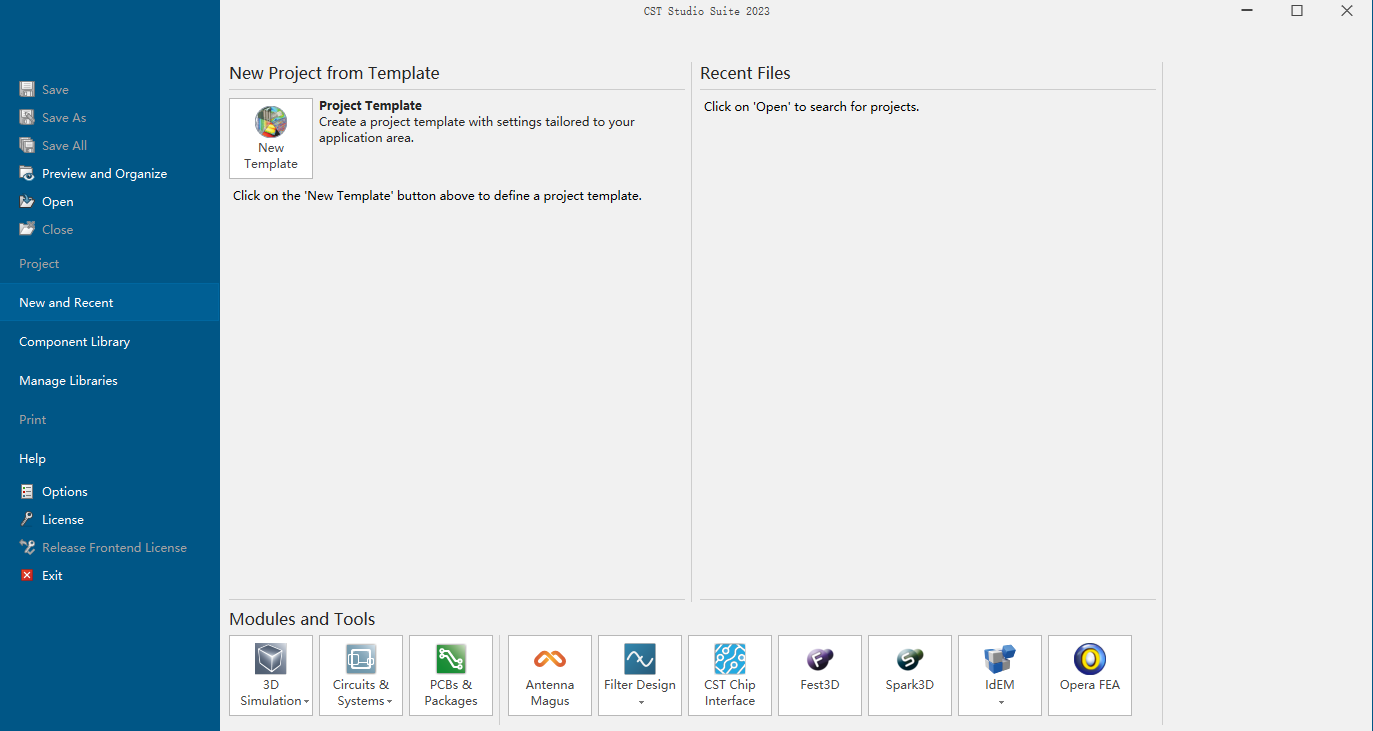The image size is (1373, 731).
Task: Select the Component Library tab
Action: (x=75, y=342)
